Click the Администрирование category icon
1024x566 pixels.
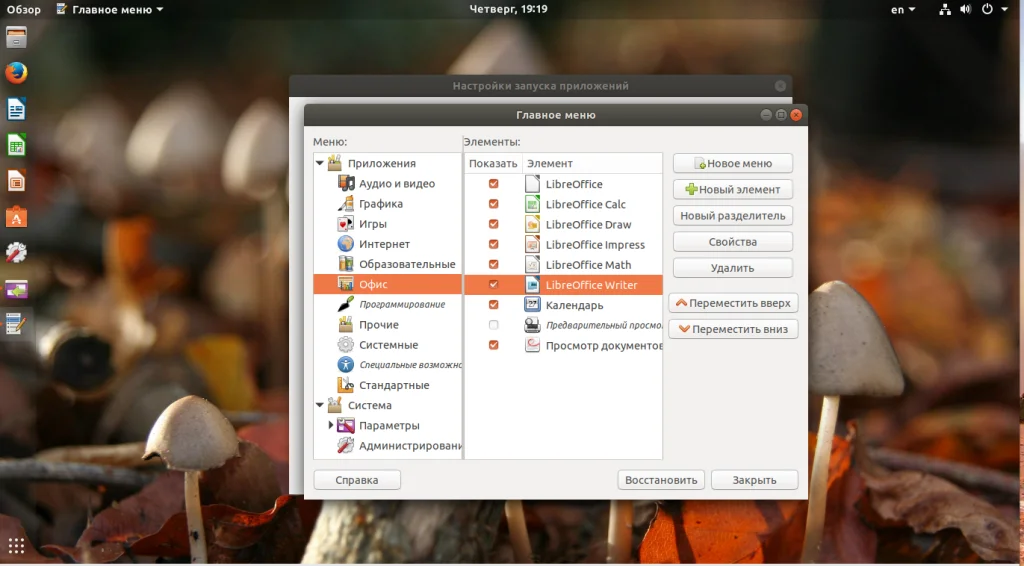click(x=345, y=446)
